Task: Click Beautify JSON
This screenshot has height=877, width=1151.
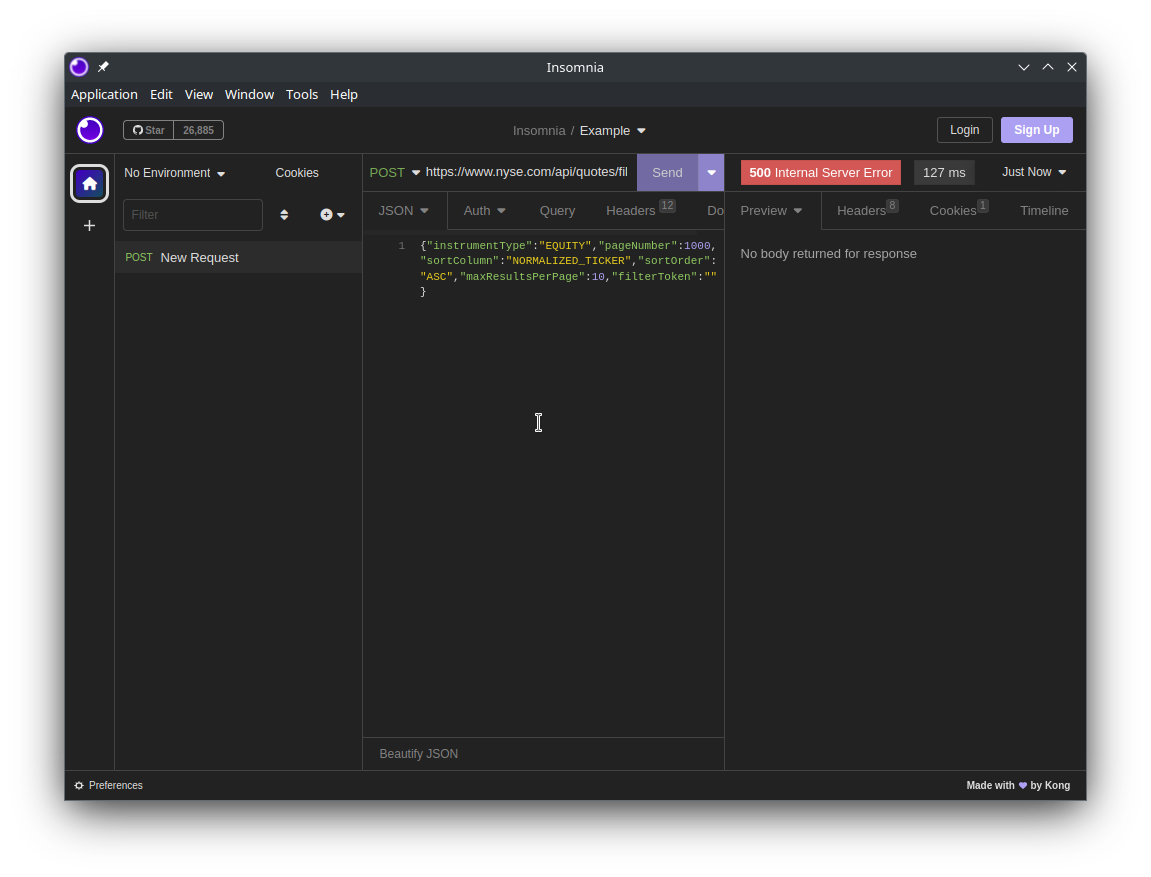Action: click(x=419, y=754)
